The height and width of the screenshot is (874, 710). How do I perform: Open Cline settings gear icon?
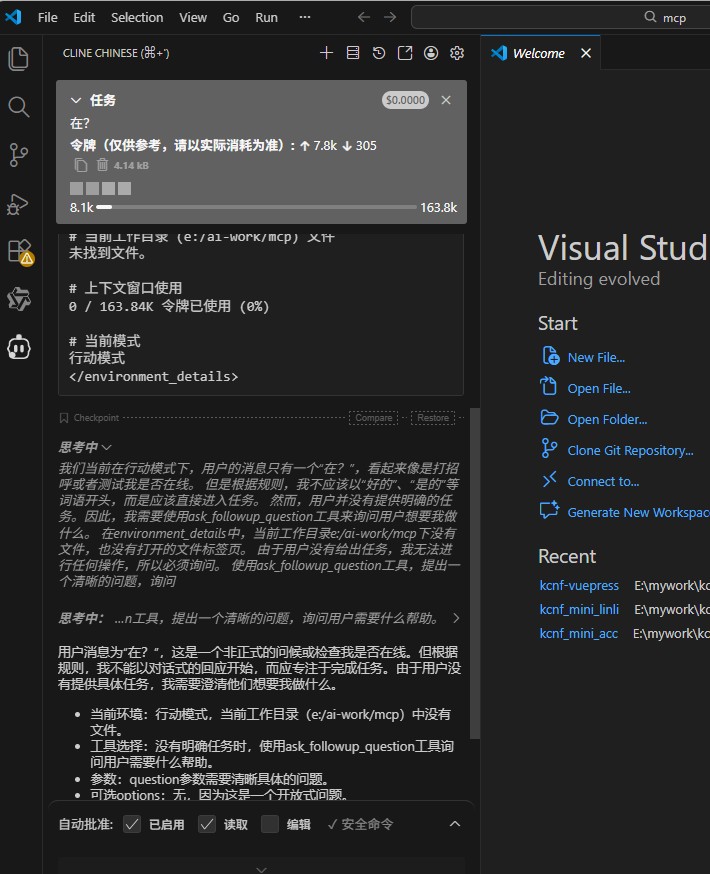pos(457,53)
